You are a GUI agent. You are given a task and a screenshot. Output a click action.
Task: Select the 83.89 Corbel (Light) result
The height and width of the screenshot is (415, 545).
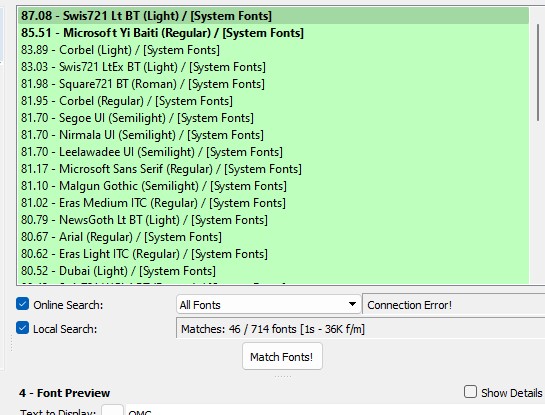[274, 50]
